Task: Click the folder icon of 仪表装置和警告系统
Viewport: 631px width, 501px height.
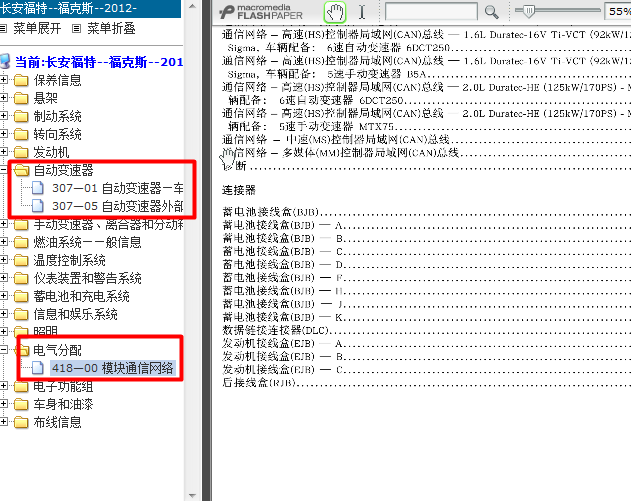Action: pyautogui.click(x=21, y=278)
